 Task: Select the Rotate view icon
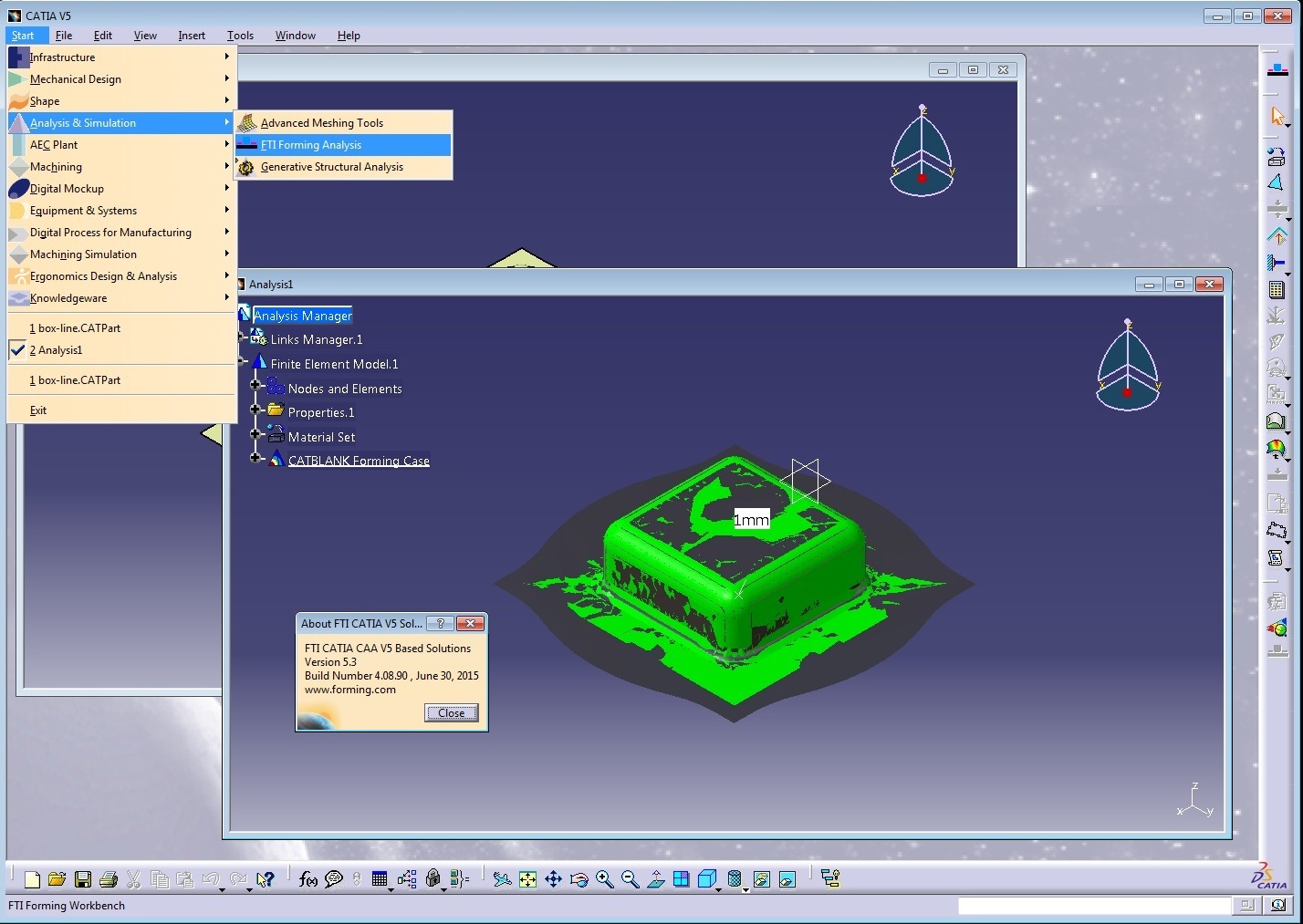point(579,879)
